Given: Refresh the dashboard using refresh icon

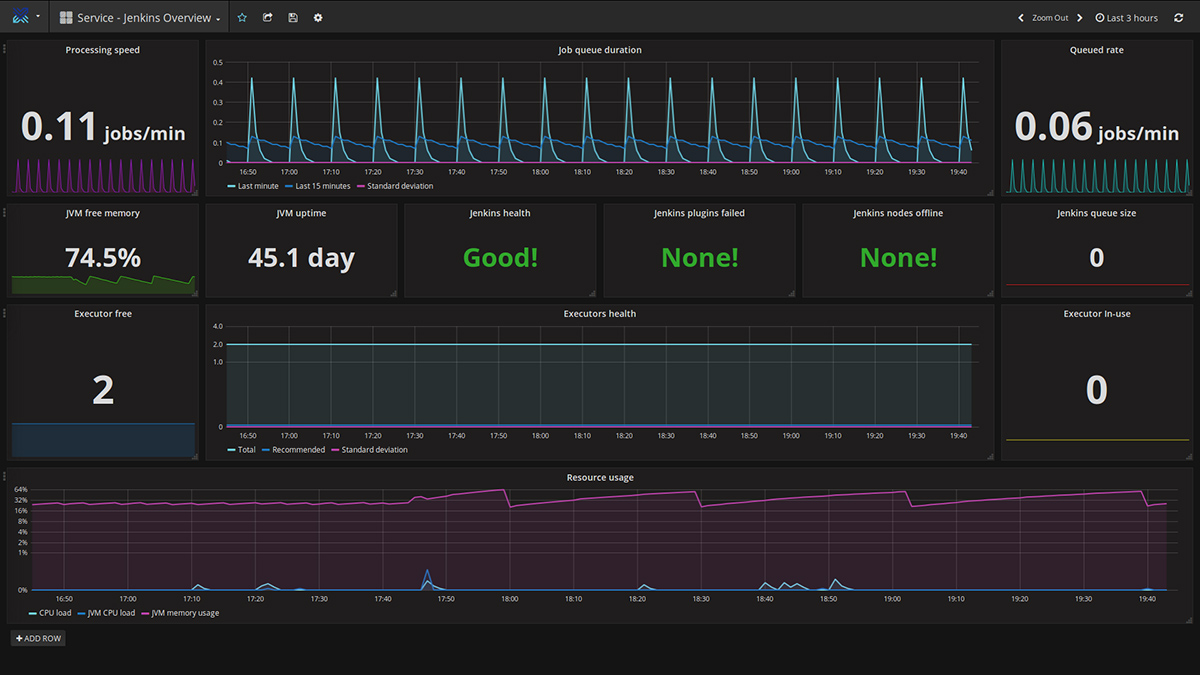Looking at the screenshot, I should point(1179,18).
